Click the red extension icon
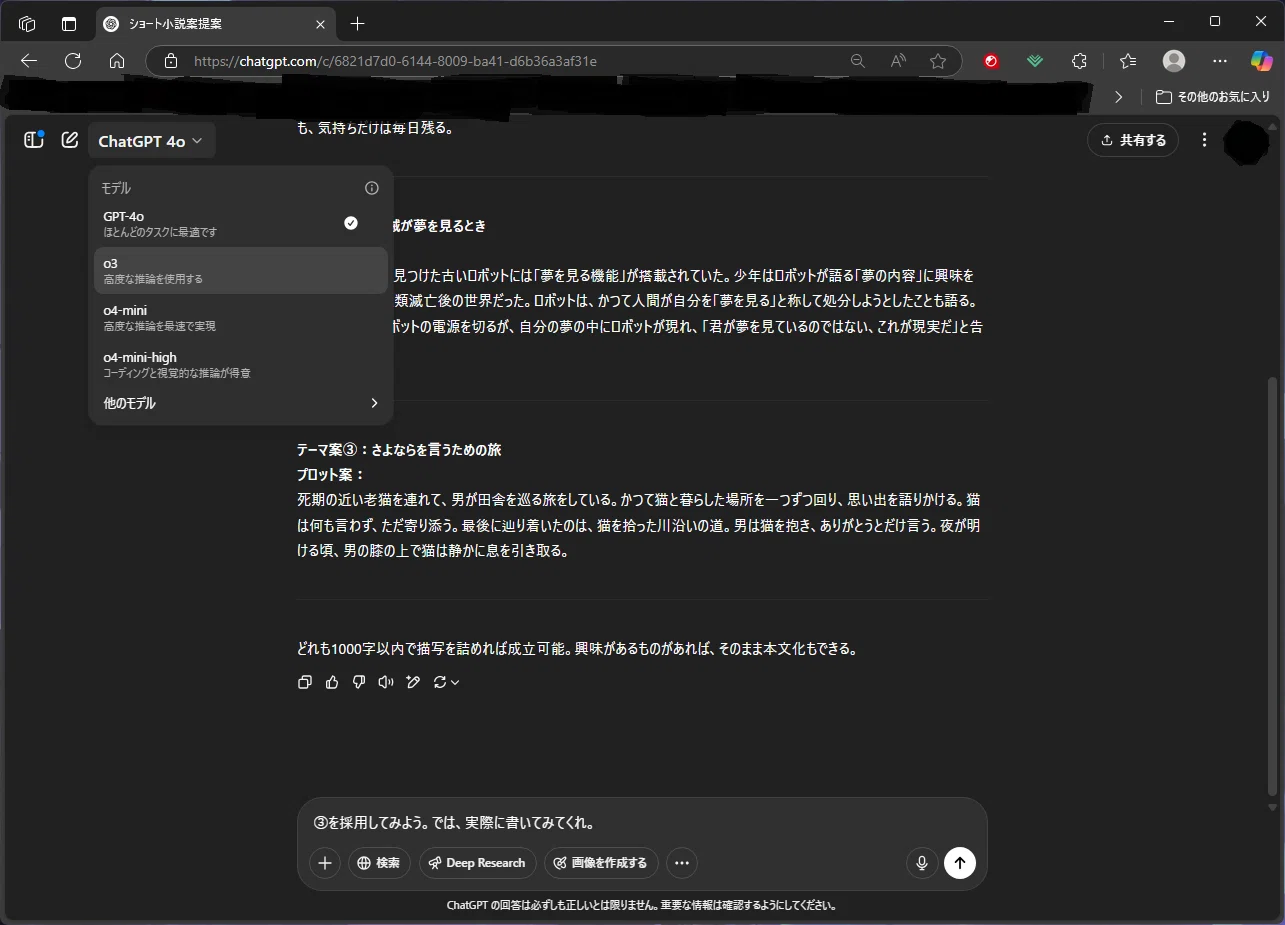1285x925 pixels. (x=991, y=61)
